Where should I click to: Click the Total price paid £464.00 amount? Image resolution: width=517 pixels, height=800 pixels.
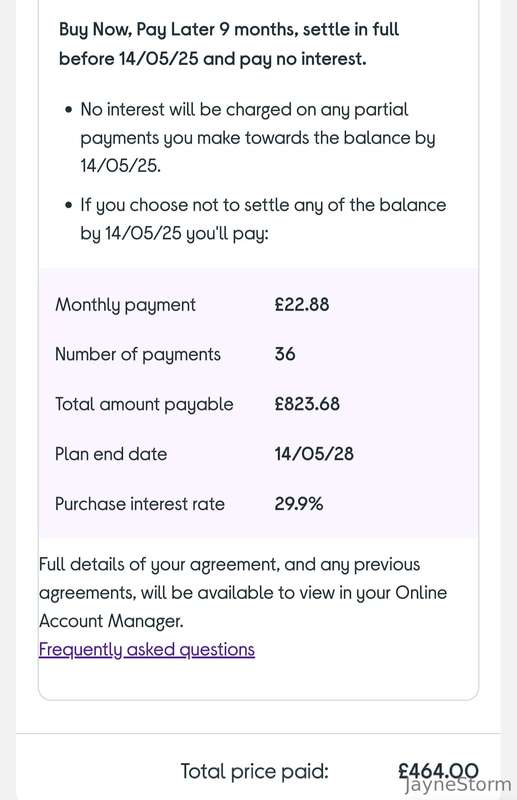pos(438,770)
